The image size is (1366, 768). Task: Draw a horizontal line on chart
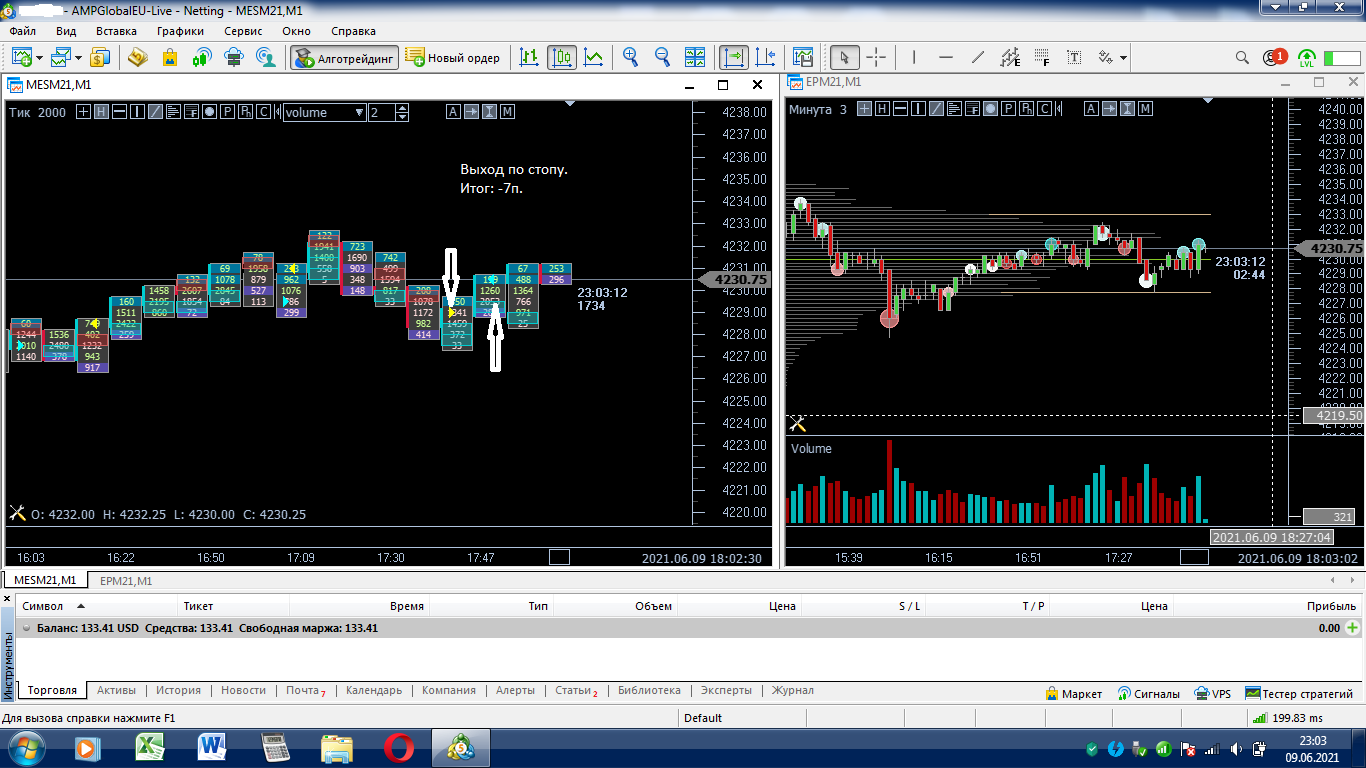(946, 57)
